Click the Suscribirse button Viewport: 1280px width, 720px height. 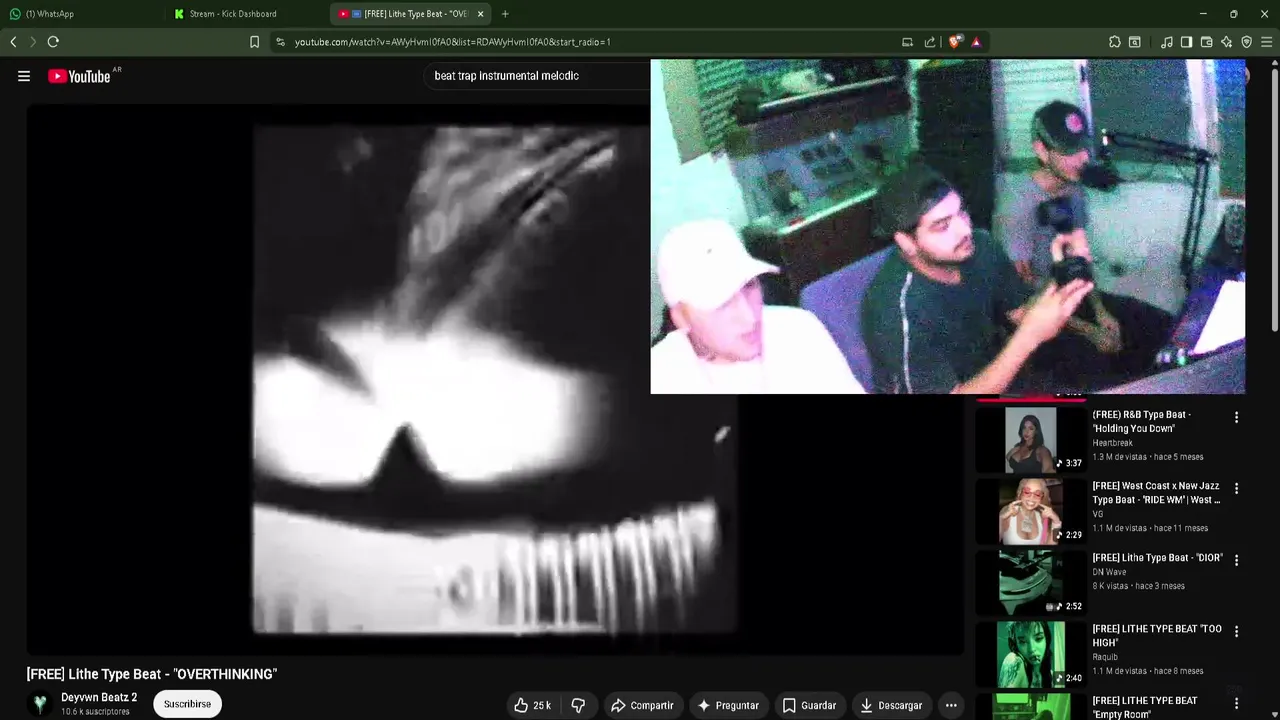point(187,704)
